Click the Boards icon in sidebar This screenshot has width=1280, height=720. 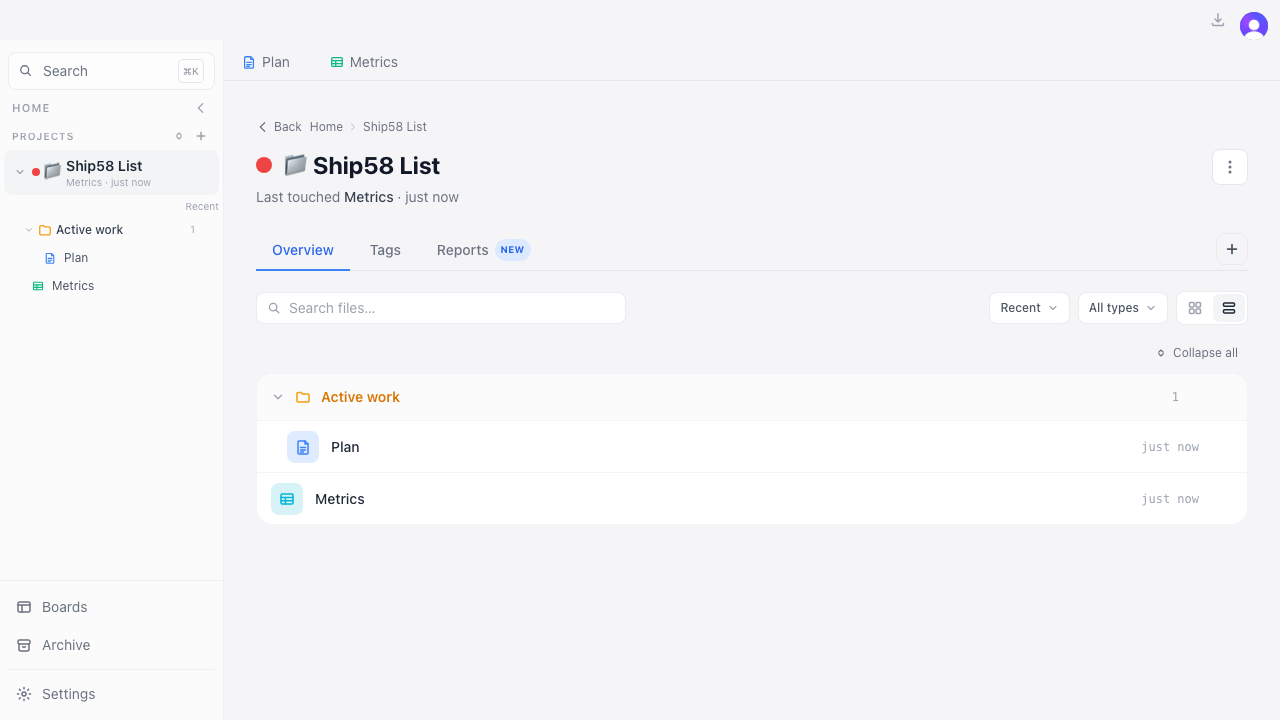tap(24, 607)
